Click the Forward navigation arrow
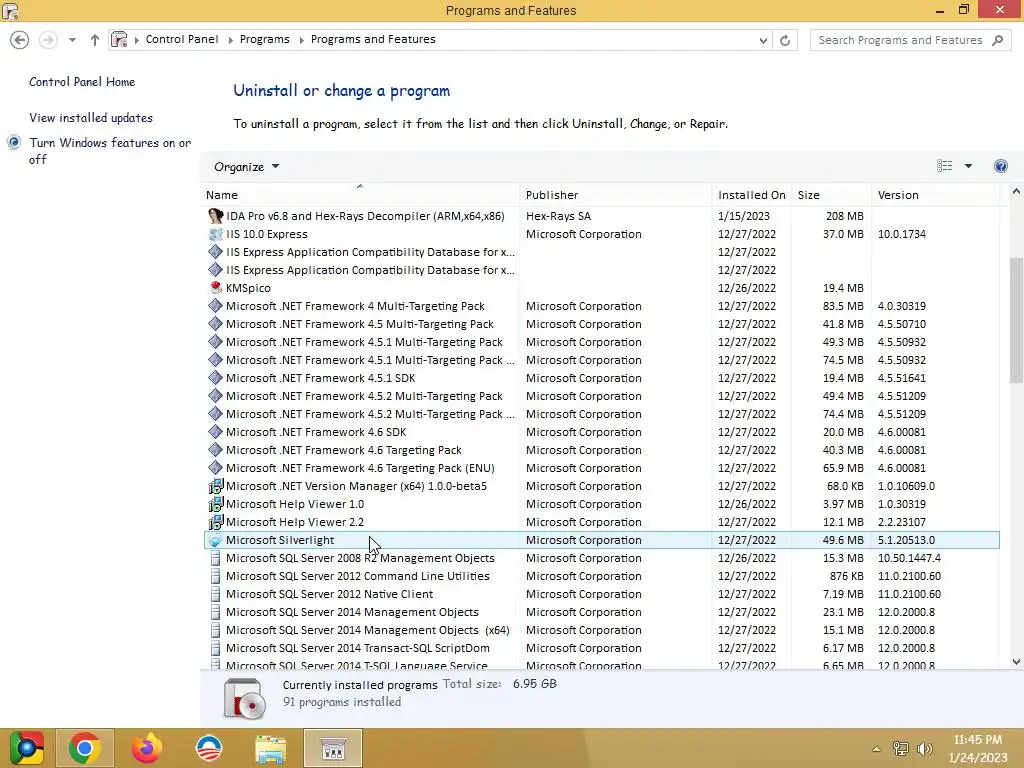This screenshot has width=1024, height=768. 48,40
